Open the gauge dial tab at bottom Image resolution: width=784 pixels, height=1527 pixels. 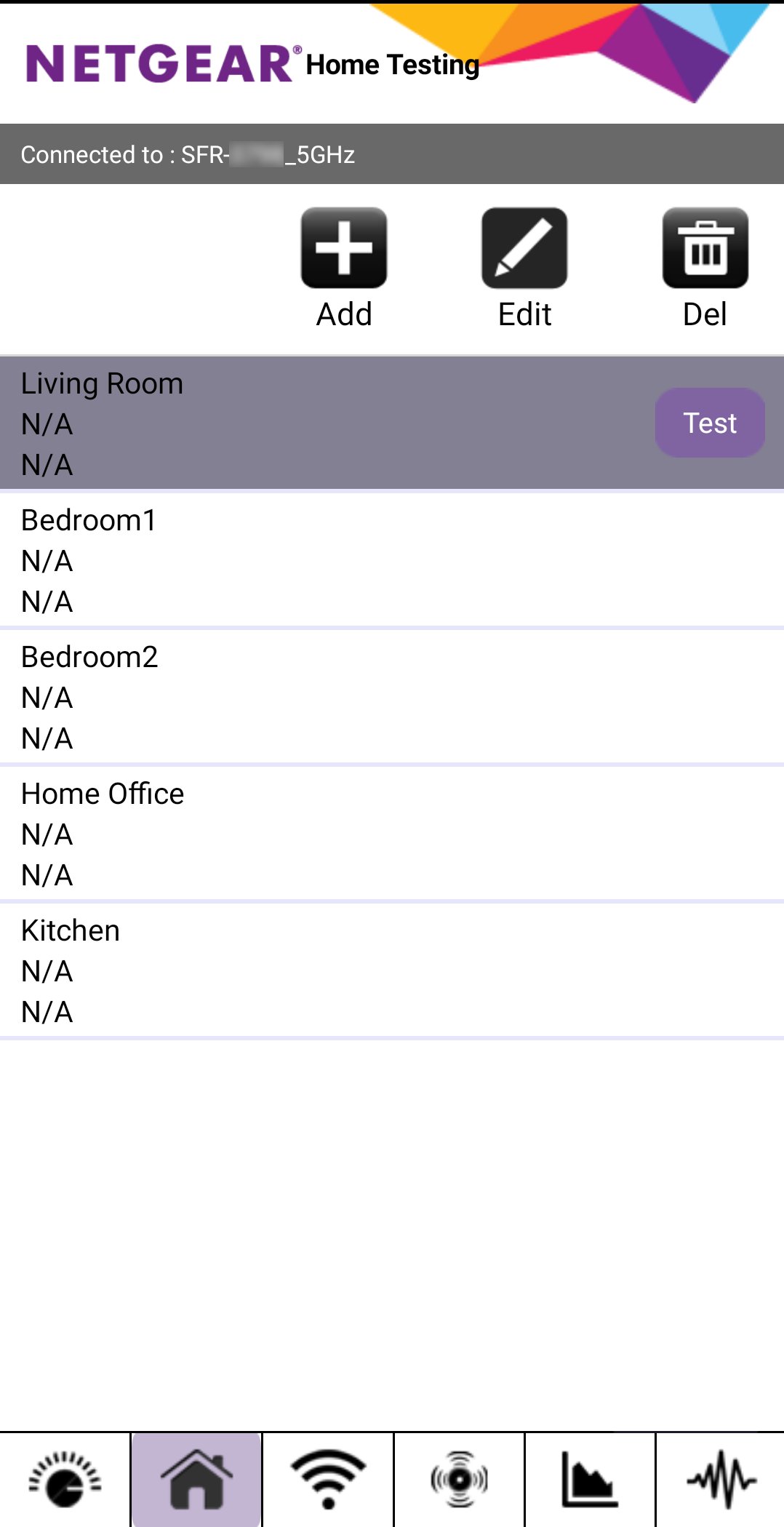65,1480
